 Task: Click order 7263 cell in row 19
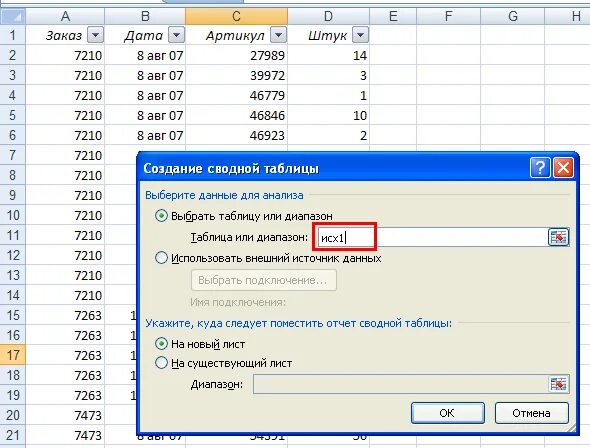(x=65, y=395)
